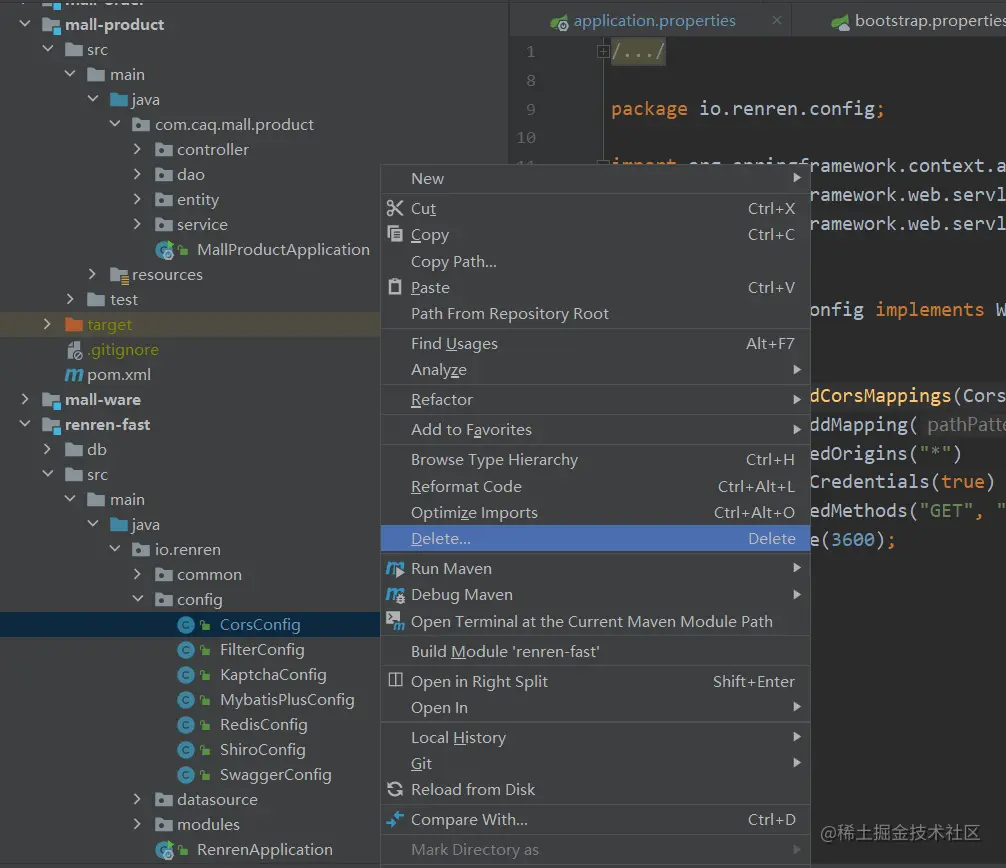This screenshot has width=1006, height=868.
Task: Open the Analyze submenu
Action: 595,370
